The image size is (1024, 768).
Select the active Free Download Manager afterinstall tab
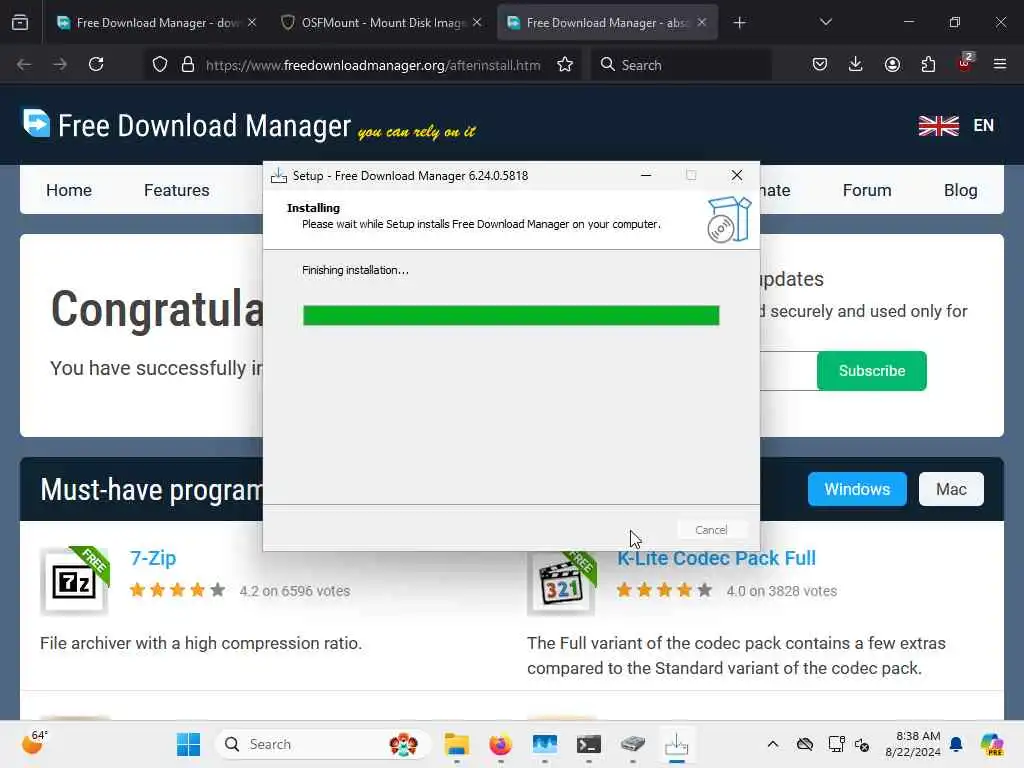(607, 22)
